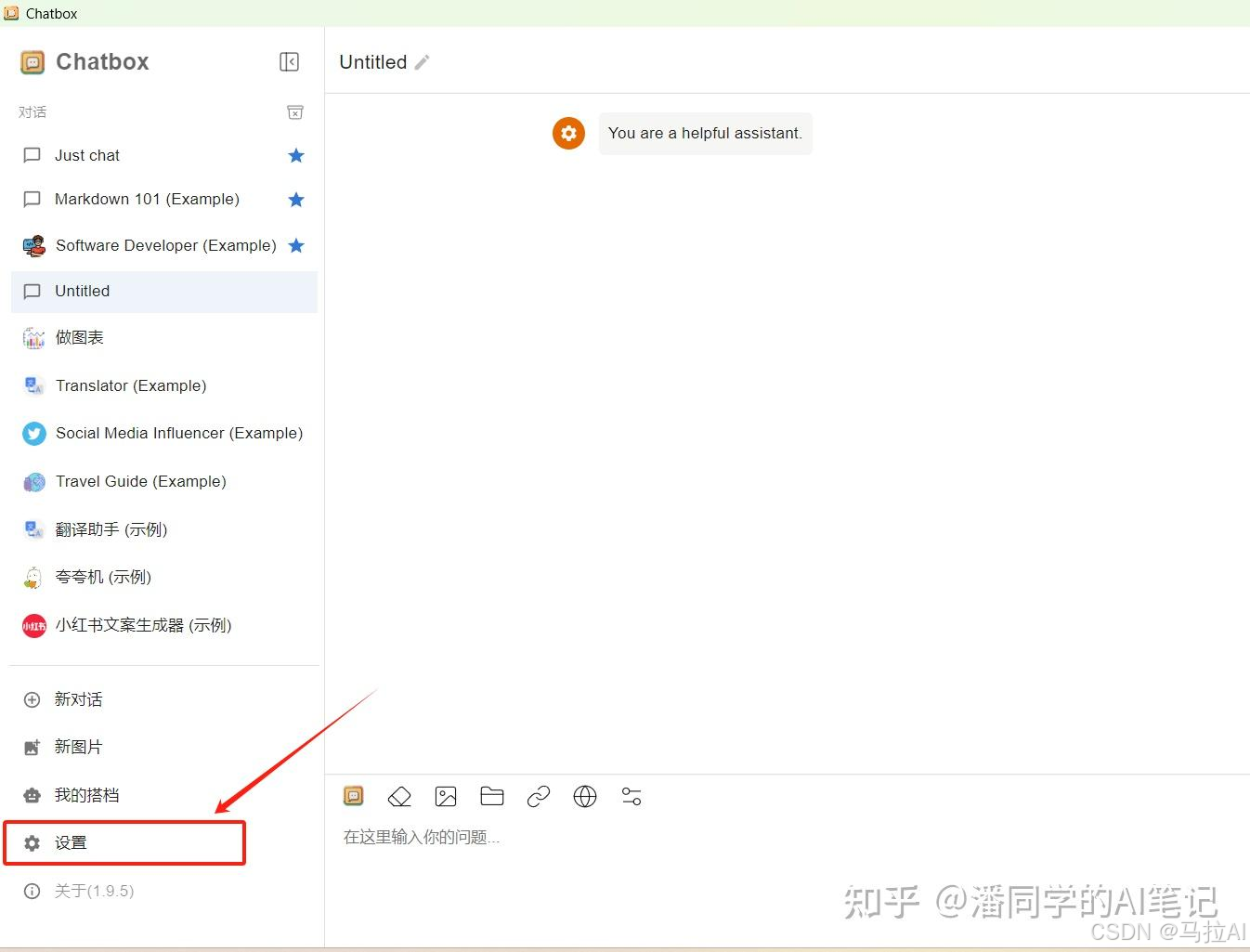Click the Chatbox model icon in input toolbar
The image size is (1250, 952).
pos(354,796)
